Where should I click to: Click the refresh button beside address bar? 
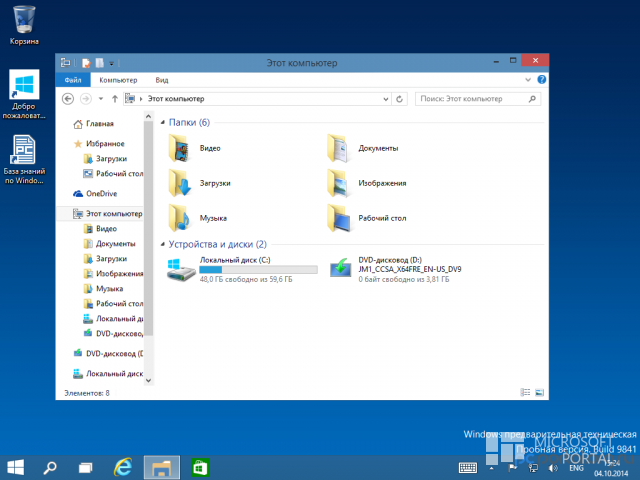400,99
